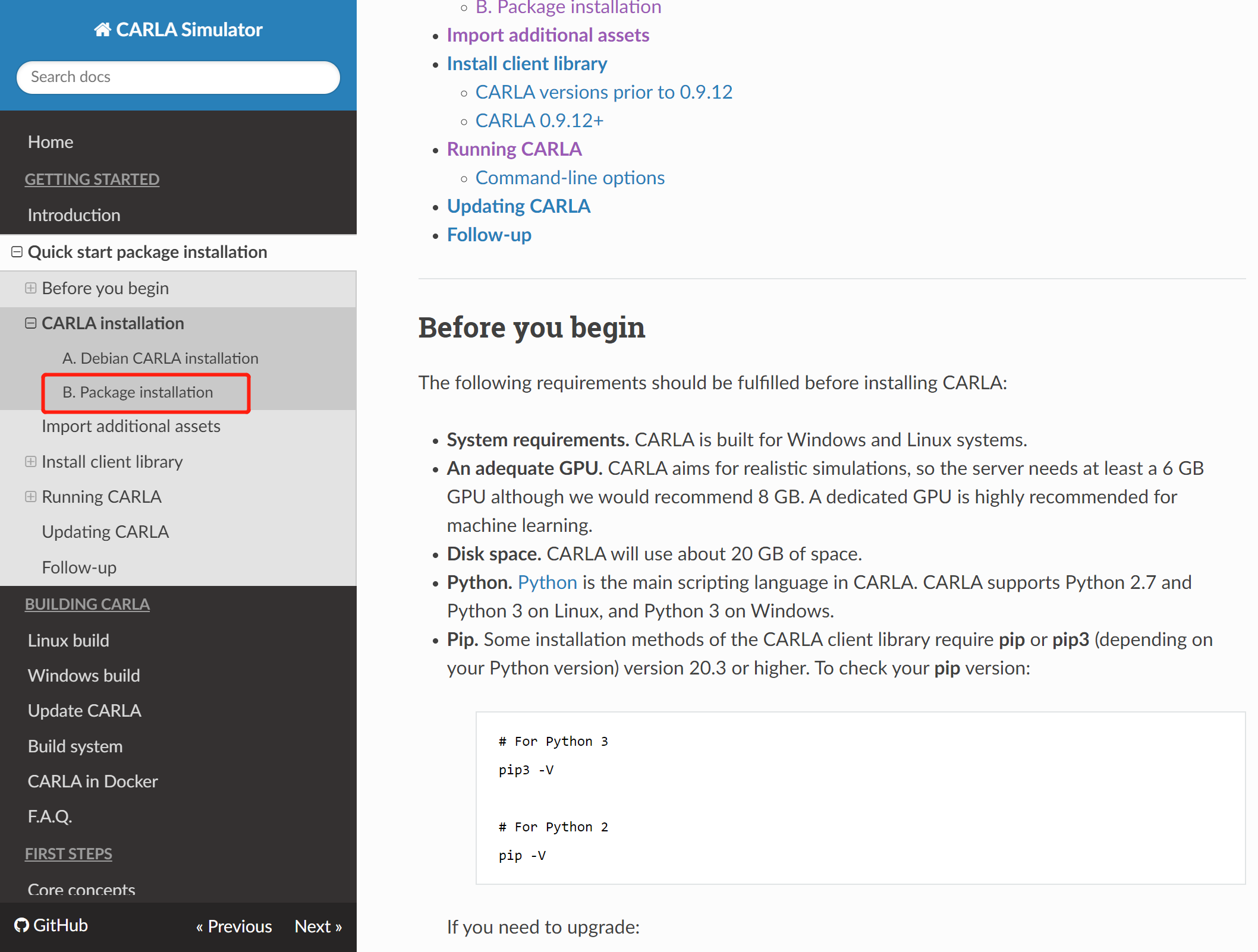Expand the GETTING STARTED section heading
This screenshot has height=952, width=1258.
click(x=92, y=179)
